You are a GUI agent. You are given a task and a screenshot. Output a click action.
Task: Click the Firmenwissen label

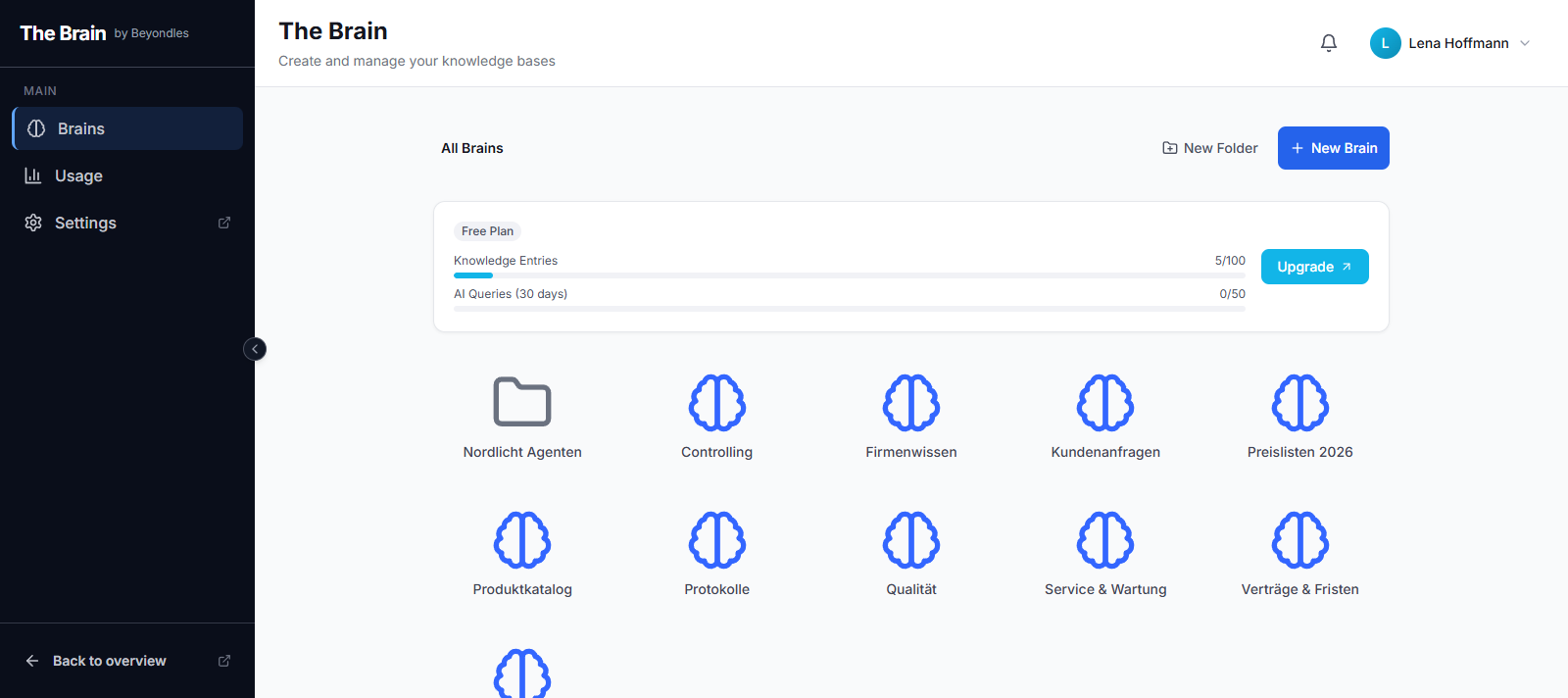pos(911,452)
